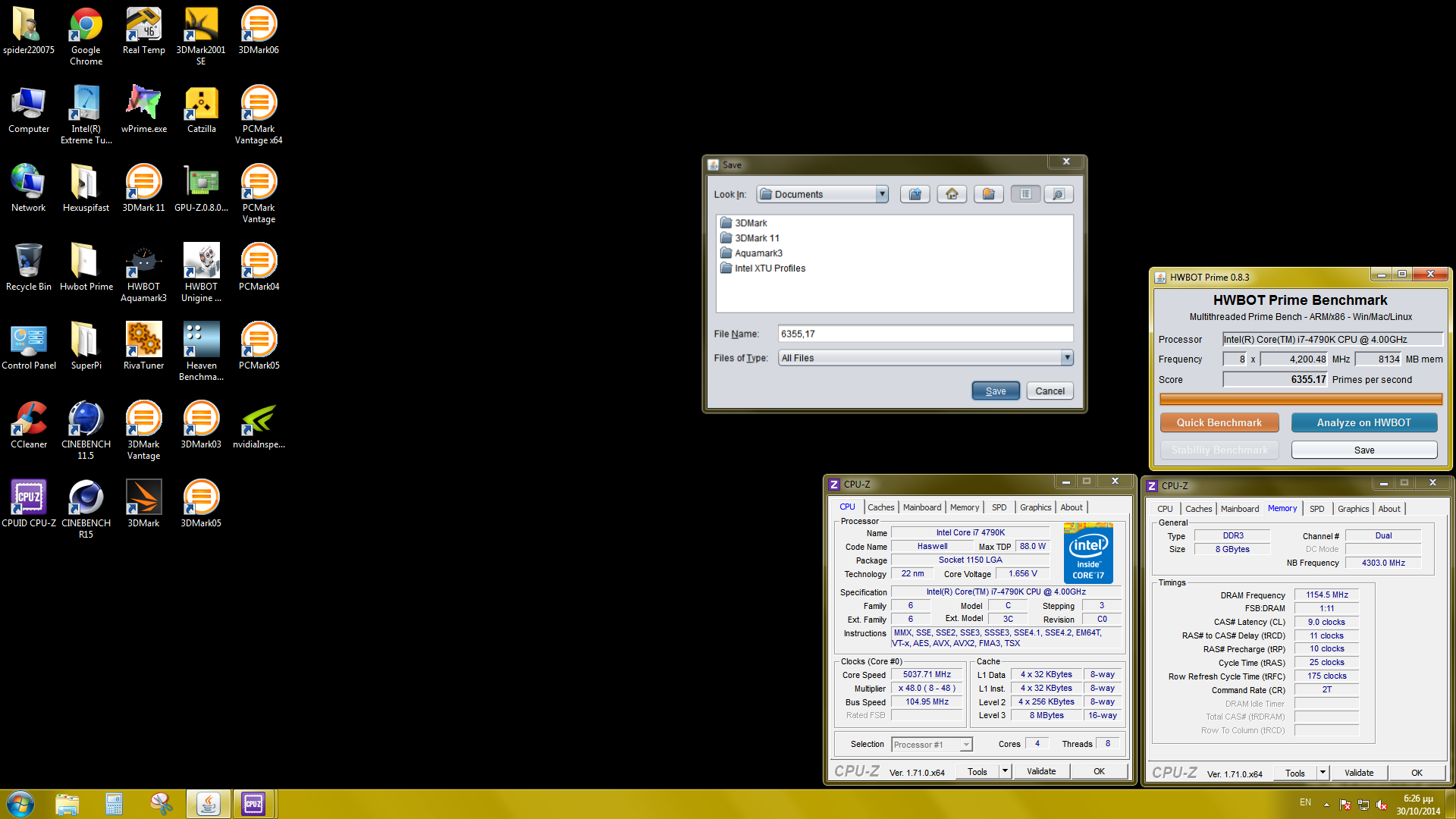Click Up One Level icon in Save dialog
The image size is (1456, 819).
tap(915, 194)
